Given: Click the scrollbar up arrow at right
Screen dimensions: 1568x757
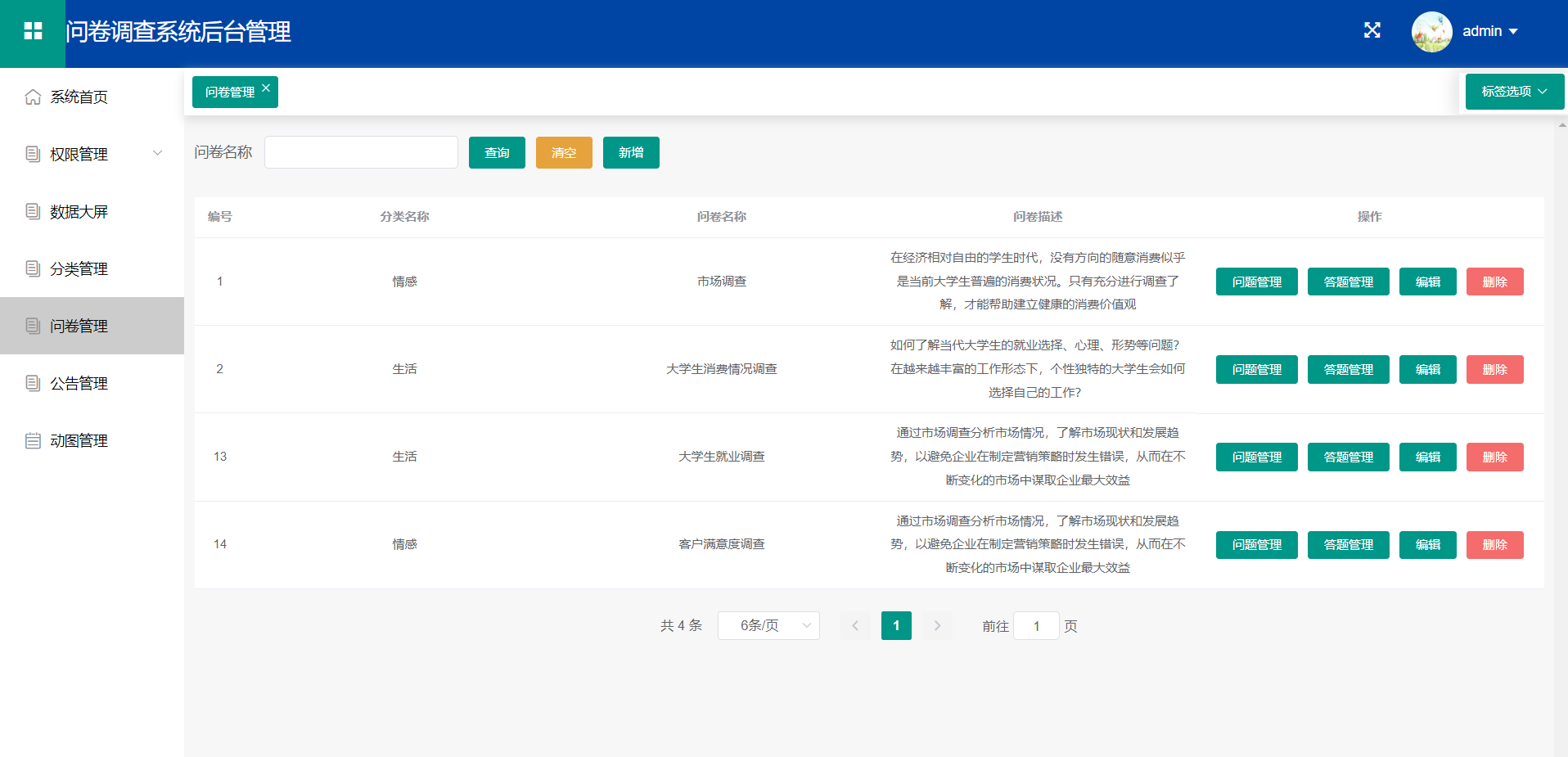Looking at the screenshot, I should tap(1562, 125).
